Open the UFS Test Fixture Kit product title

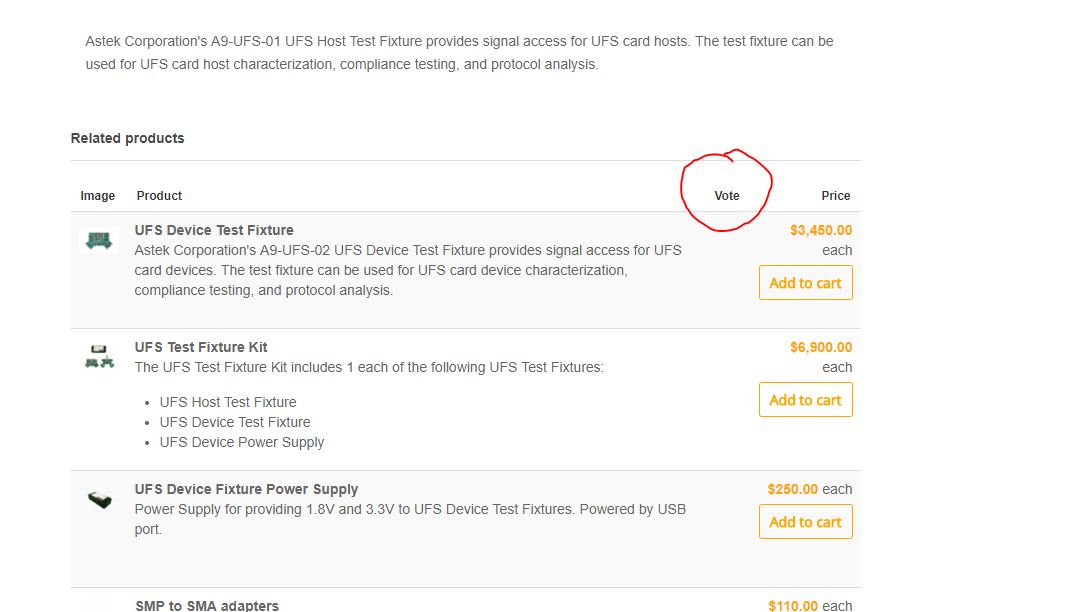[x=201, y=347]
